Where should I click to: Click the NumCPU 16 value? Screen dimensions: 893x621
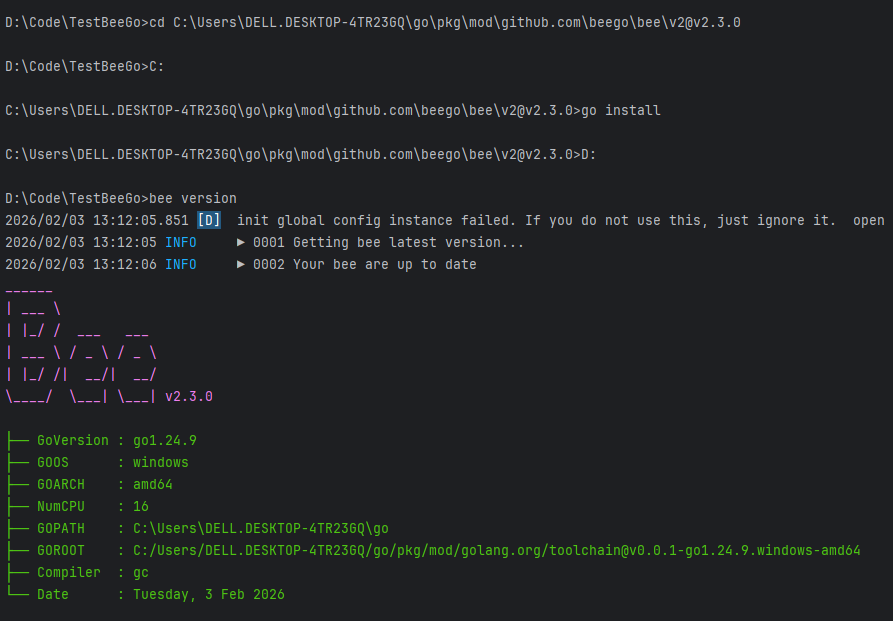pyautogui.click(x=141, y=506)
